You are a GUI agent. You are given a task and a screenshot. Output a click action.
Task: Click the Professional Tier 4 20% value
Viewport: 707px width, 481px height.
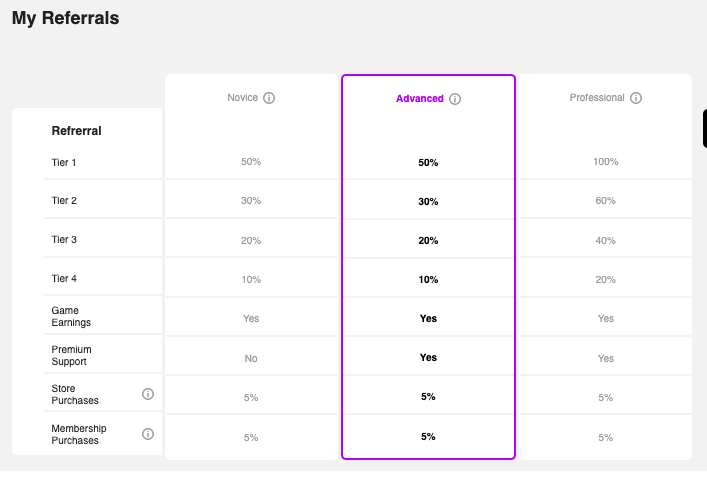point(606,279)
